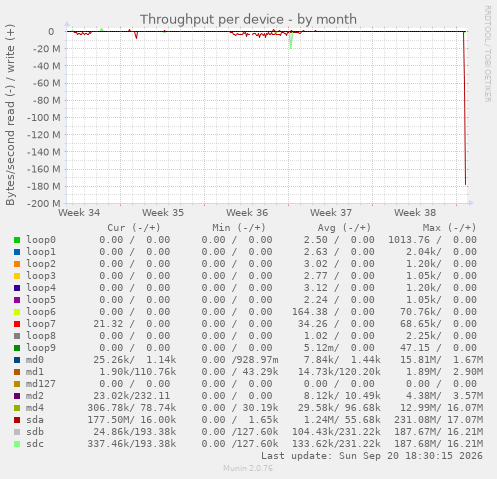Click the 'loop0' device label
Image resolution: width=497 pixels, height=479 pixels.
[41, 240]
